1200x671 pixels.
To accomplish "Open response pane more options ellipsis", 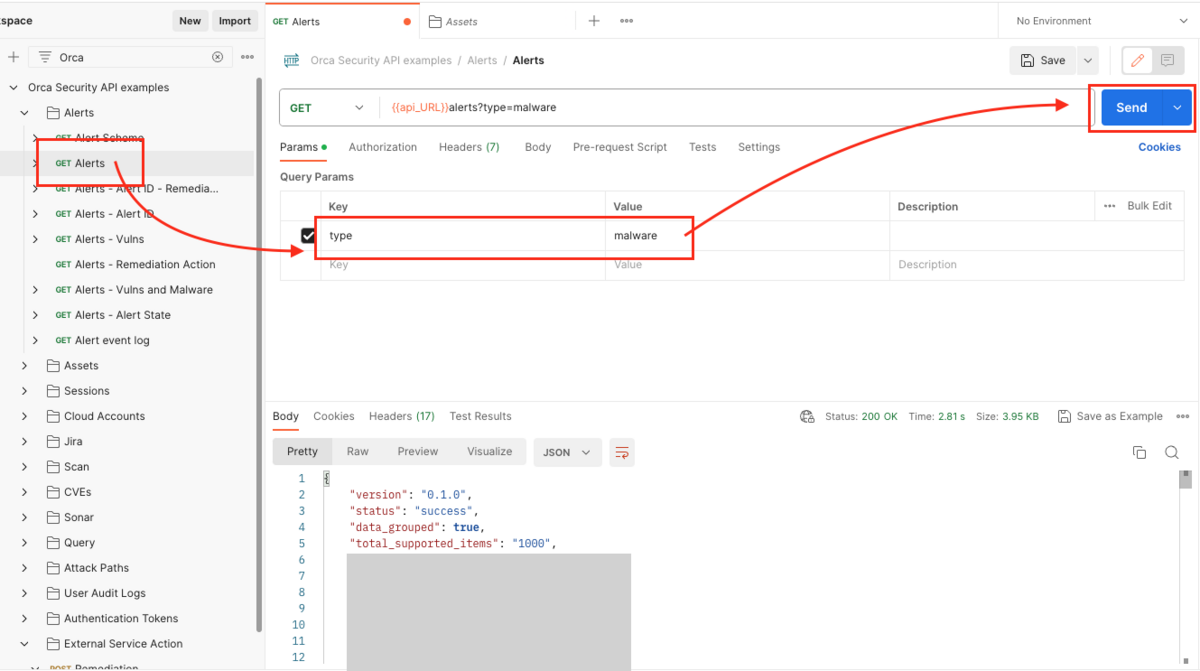I will tap(1183, 417).
